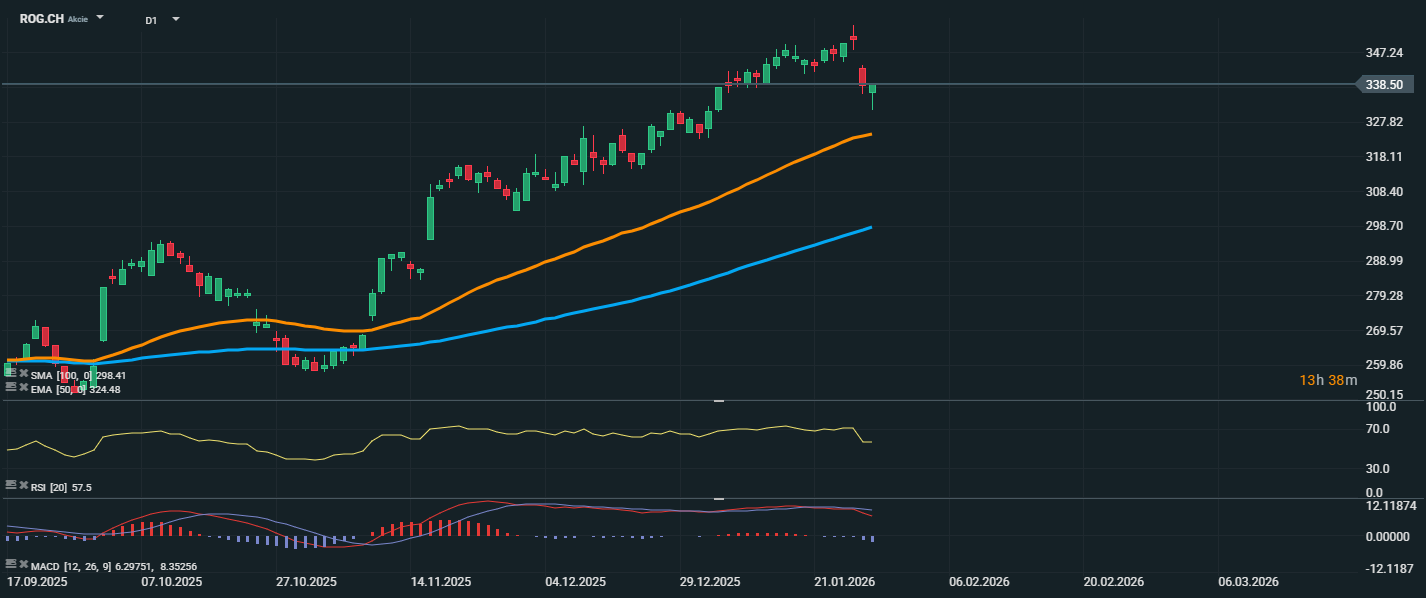Screen dimensions: 1426x598
Task: Expand the D1 timeframe dropdown arrow
Action: pyautogui.click(x=176, y=19)
